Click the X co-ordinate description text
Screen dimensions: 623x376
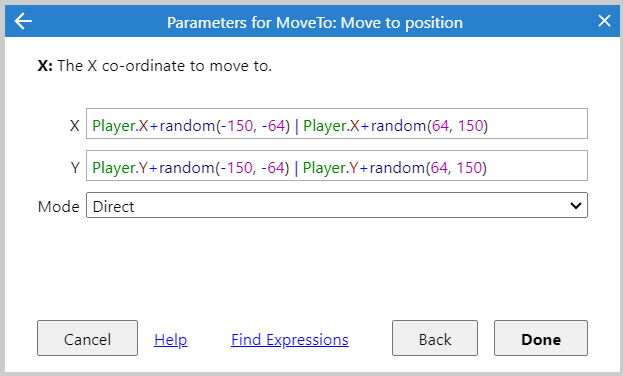[155, 66]
